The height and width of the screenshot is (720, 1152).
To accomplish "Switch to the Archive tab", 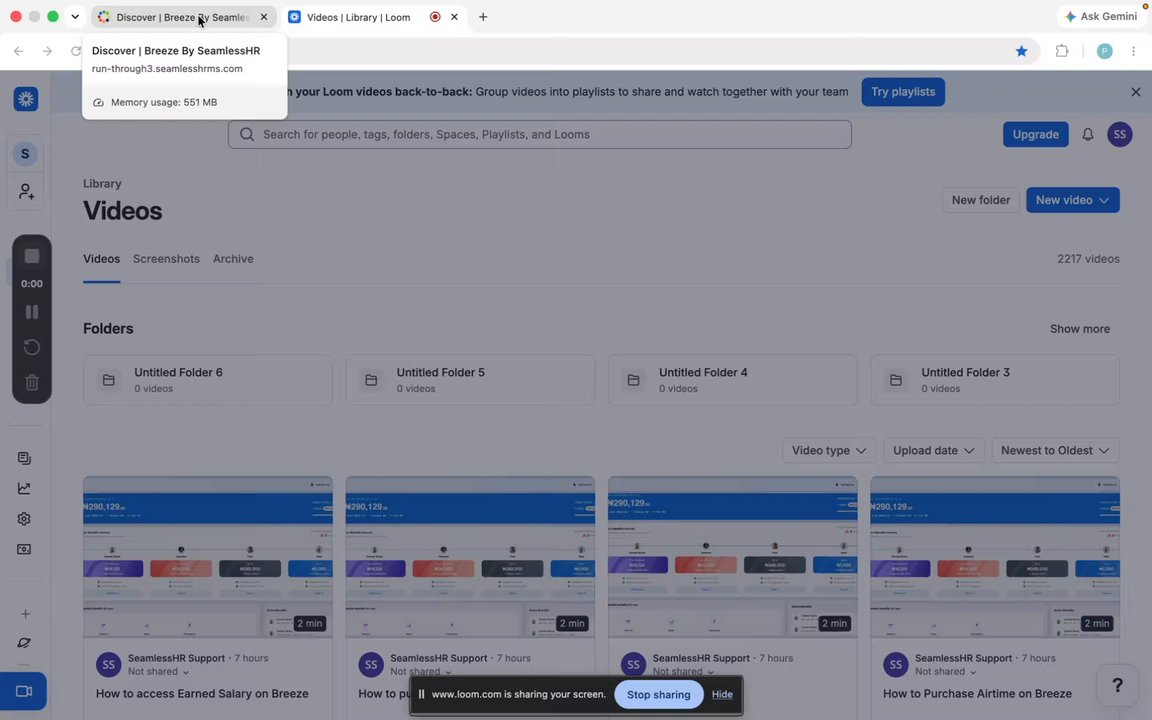I will click(233, 259).
